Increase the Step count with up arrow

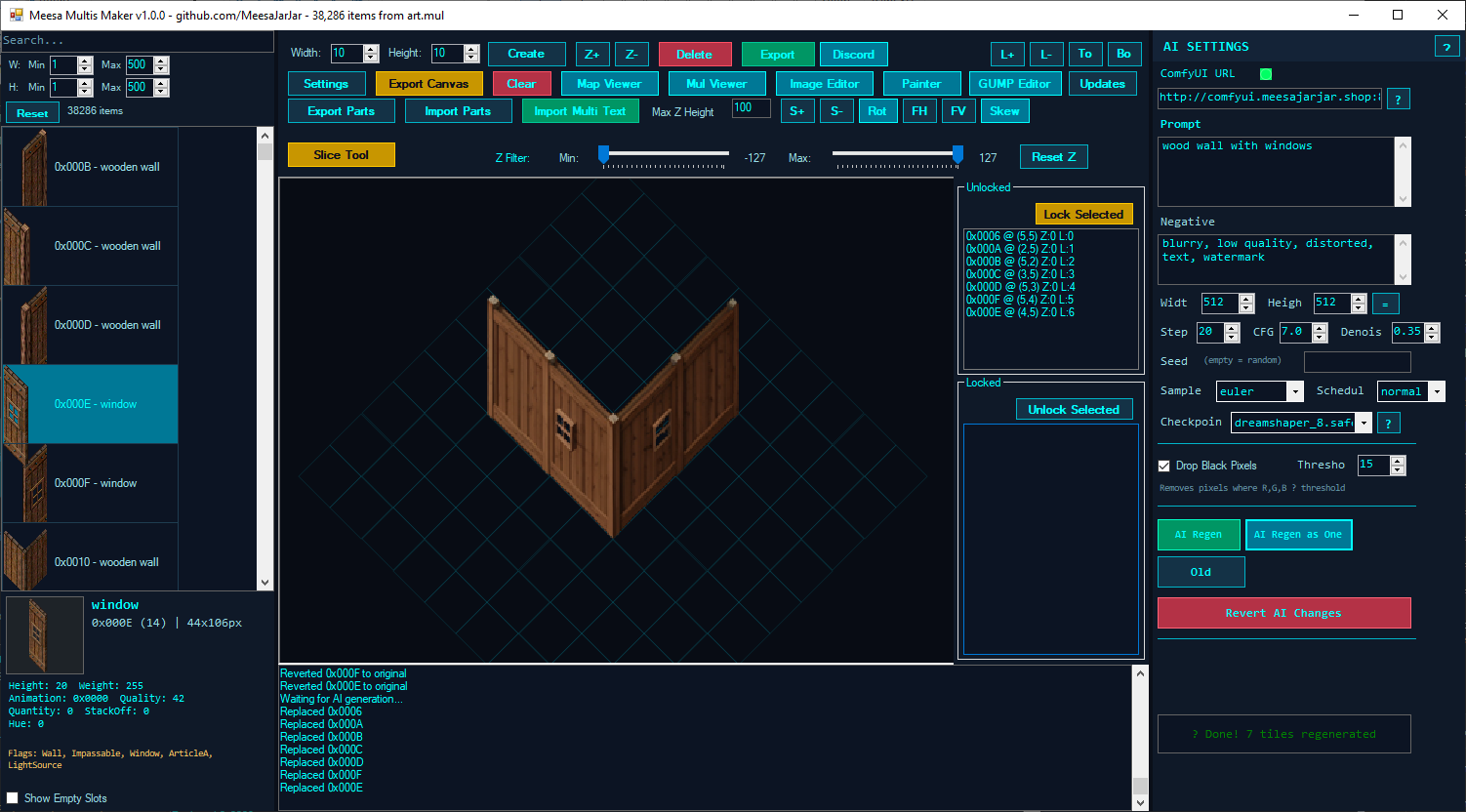click(x=1232, y=328)
